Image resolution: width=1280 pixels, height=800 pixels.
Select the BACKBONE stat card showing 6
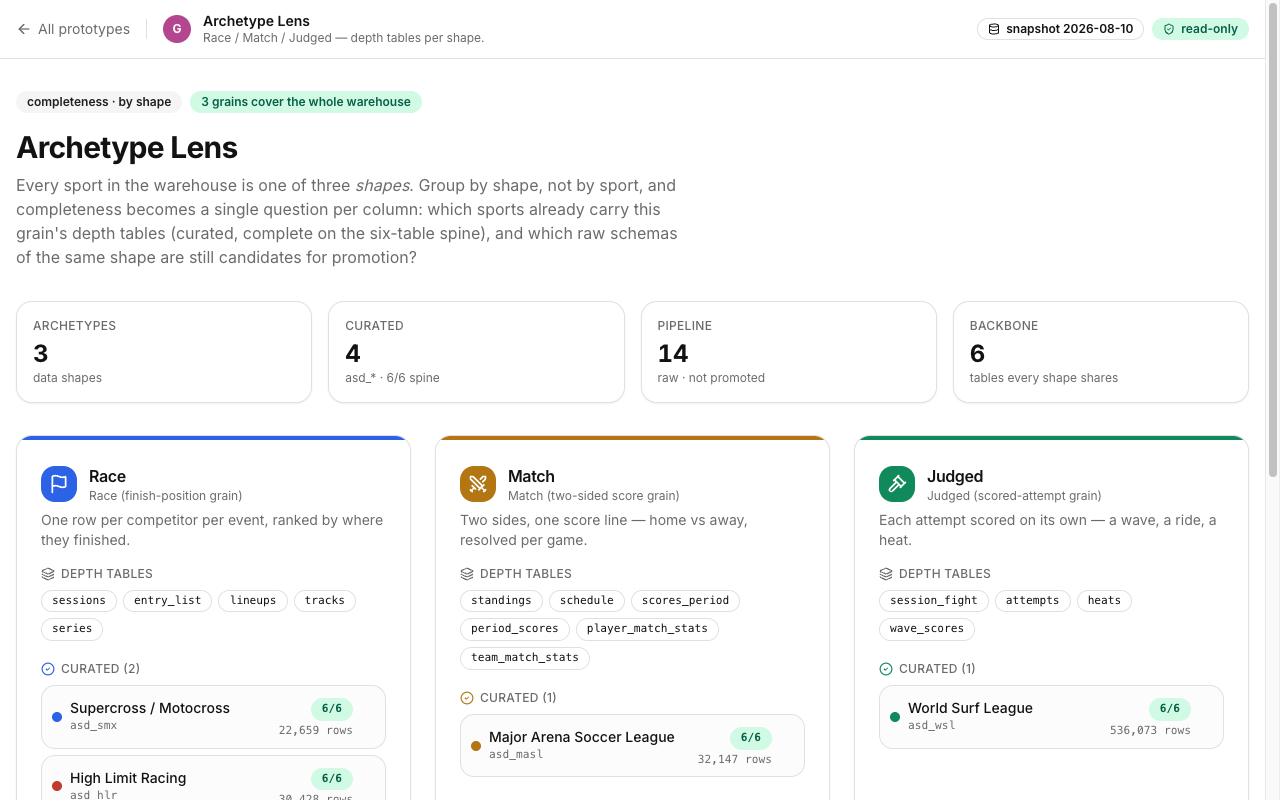(1101, 352)
